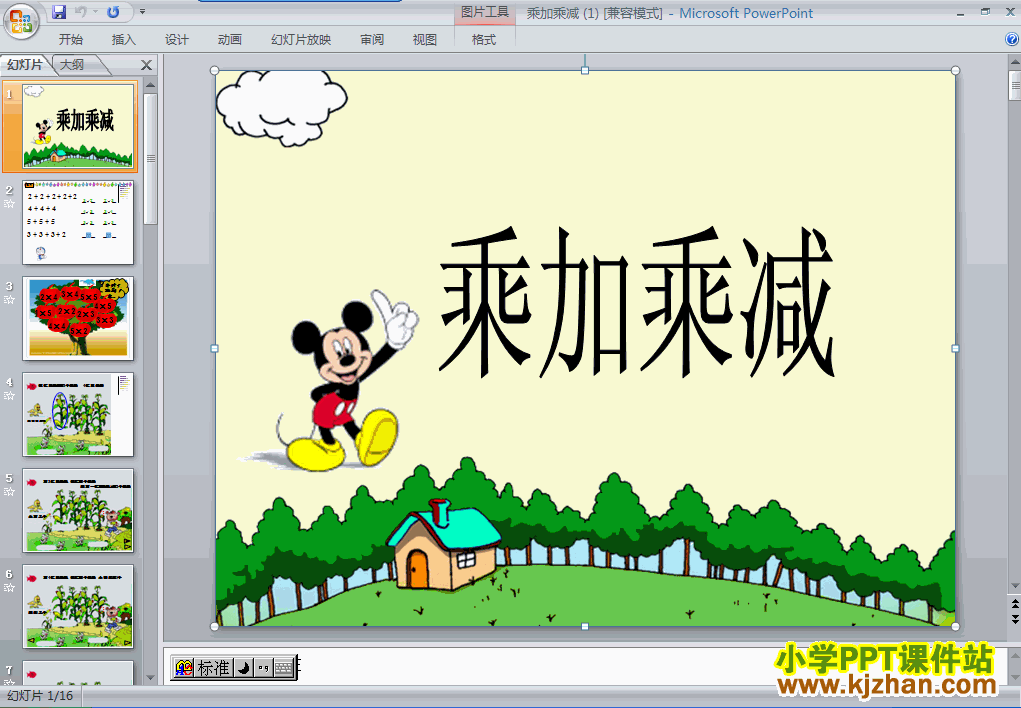The width and height of the screenshot is (1021, 708).
Task: Click the animation star icon of slide 6
Action: 9,588
